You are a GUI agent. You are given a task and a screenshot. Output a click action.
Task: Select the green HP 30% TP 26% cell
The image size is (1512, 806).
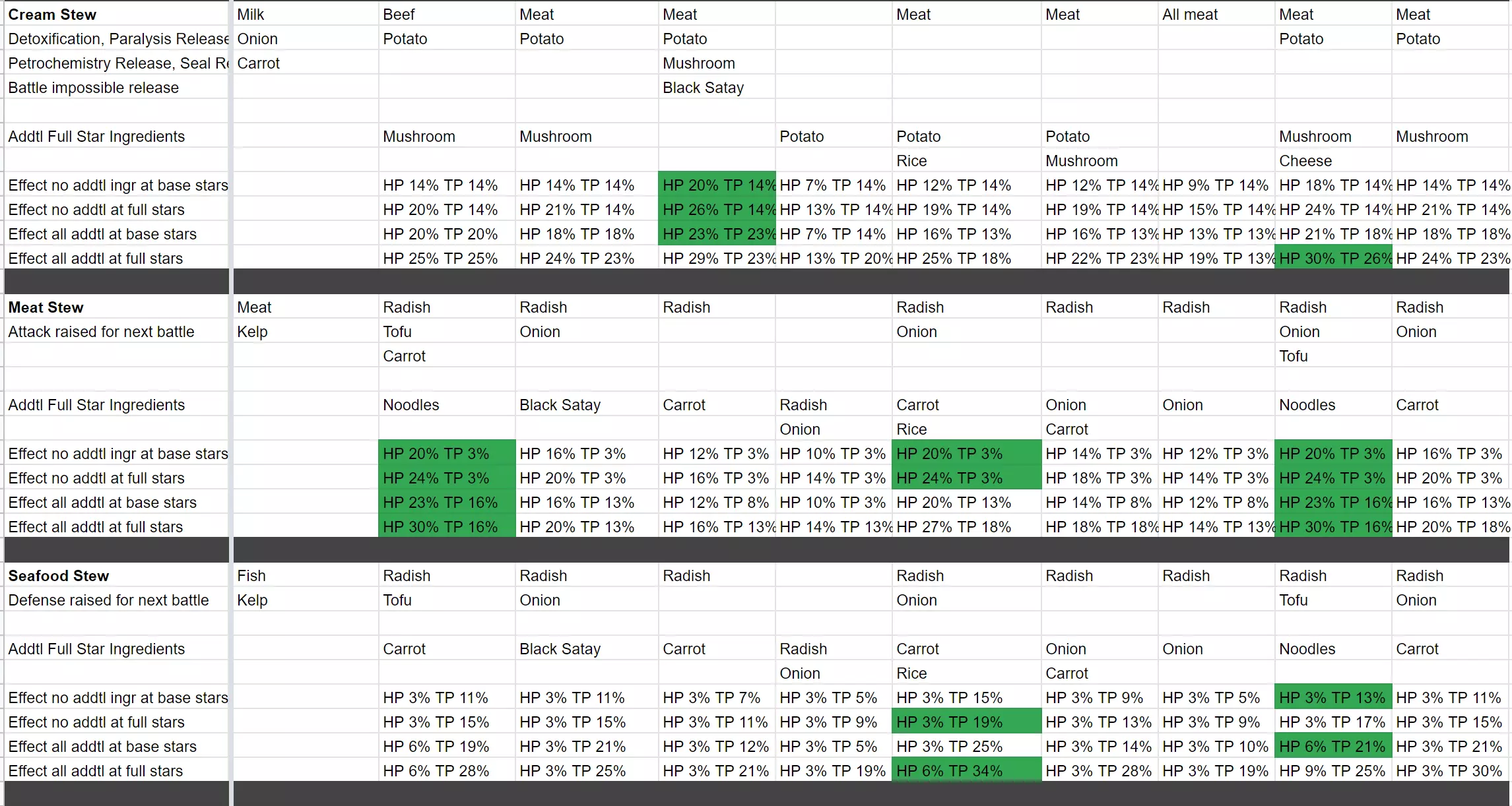tap(1333, 259)
